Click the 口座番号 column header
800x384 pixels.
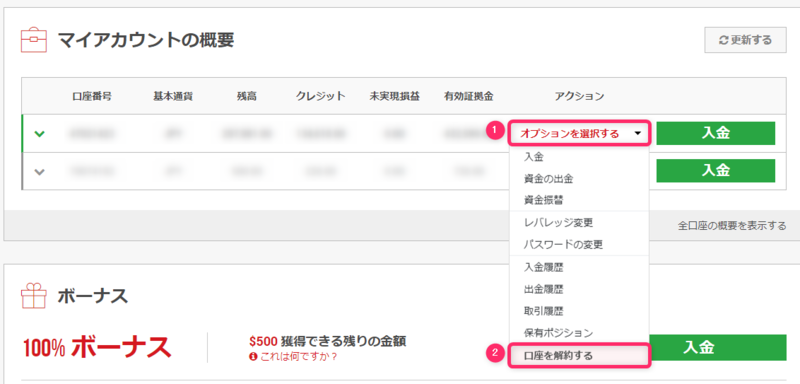tap(92, 96)
